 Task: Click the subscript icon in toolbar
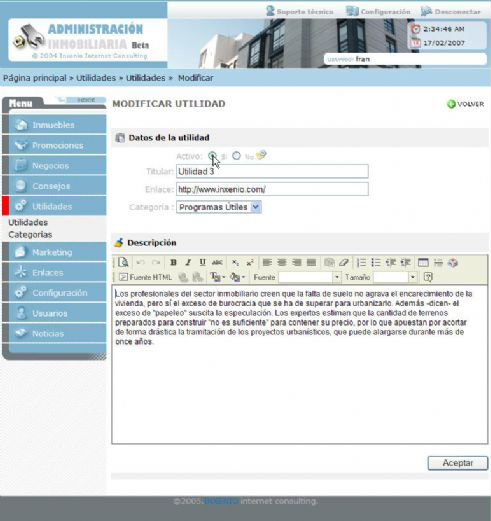[235, 263]
